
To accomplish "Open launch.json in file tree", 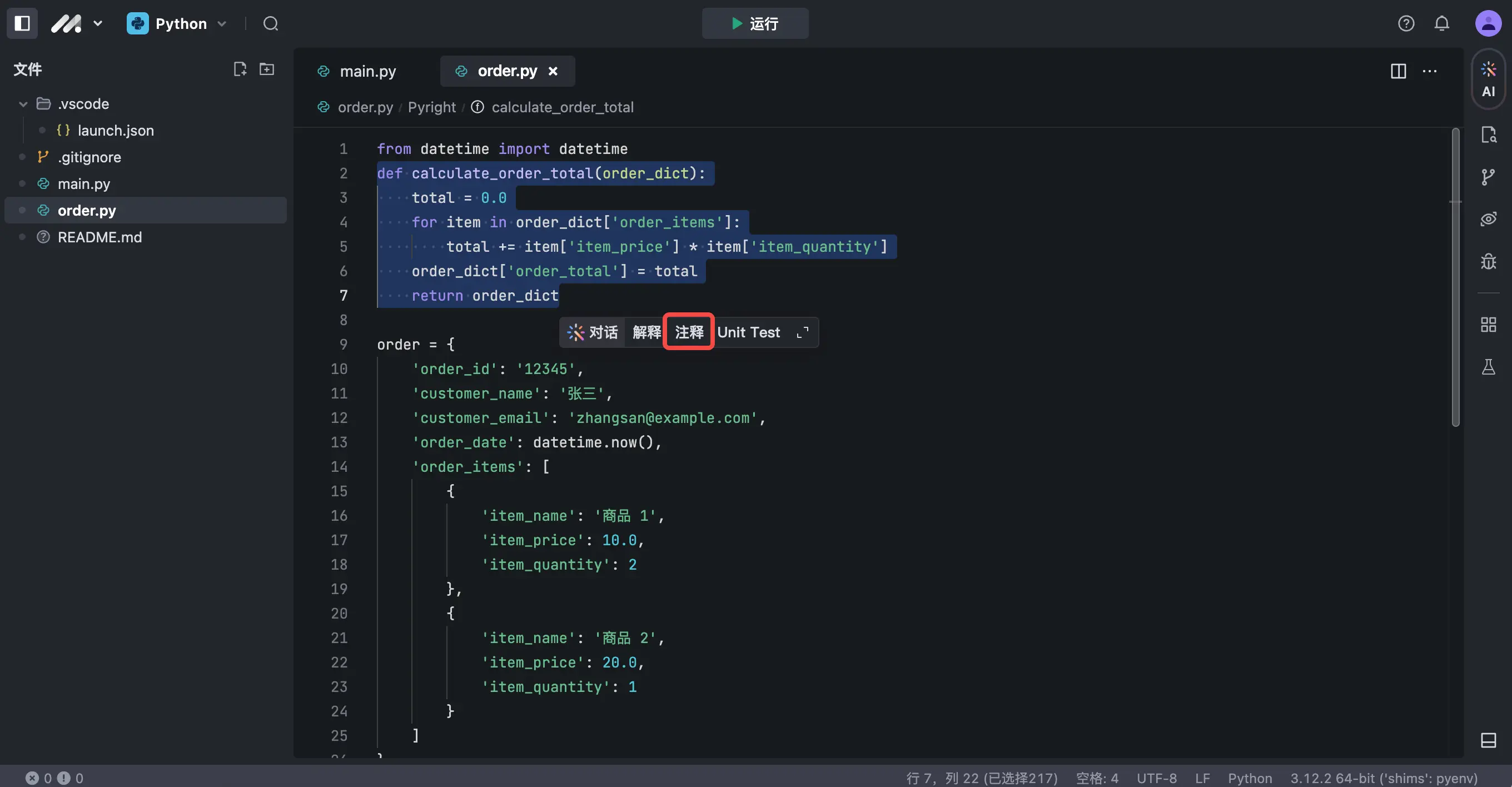I will (x=116, y=130).
